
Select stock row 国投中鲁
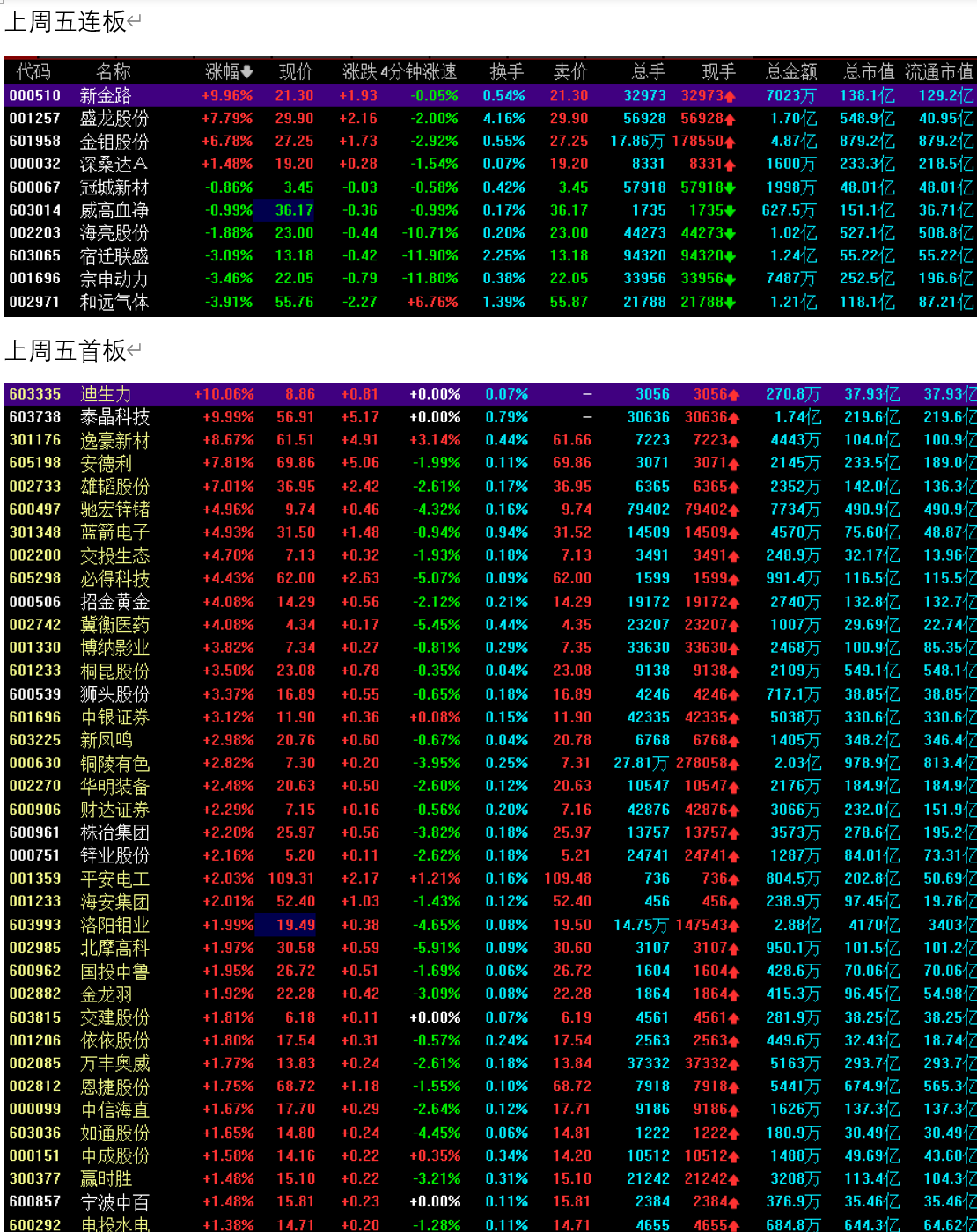[490, 971]
